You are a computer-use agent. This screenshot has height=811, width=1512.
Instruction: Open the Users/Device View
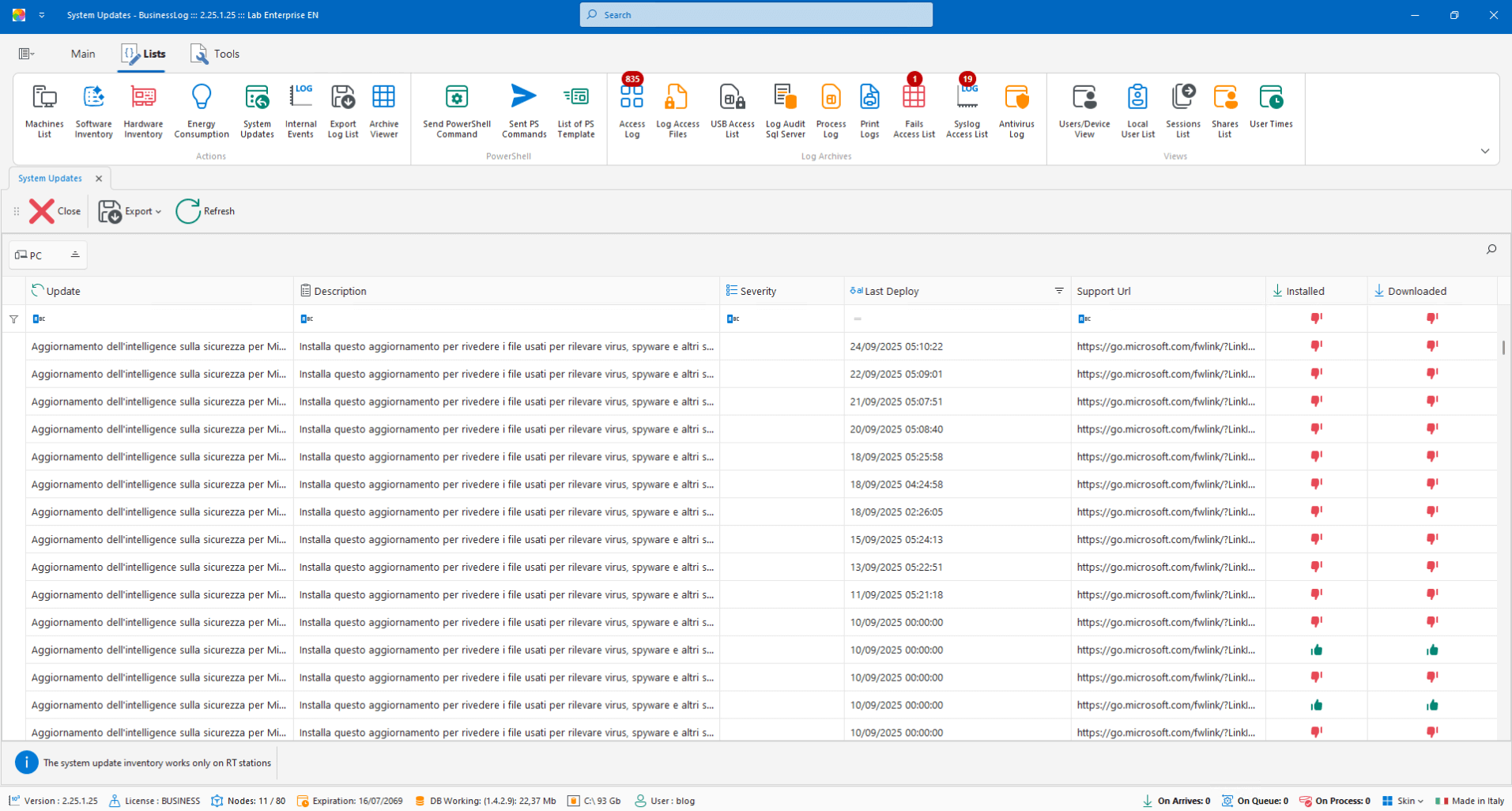click(1084, 111)
